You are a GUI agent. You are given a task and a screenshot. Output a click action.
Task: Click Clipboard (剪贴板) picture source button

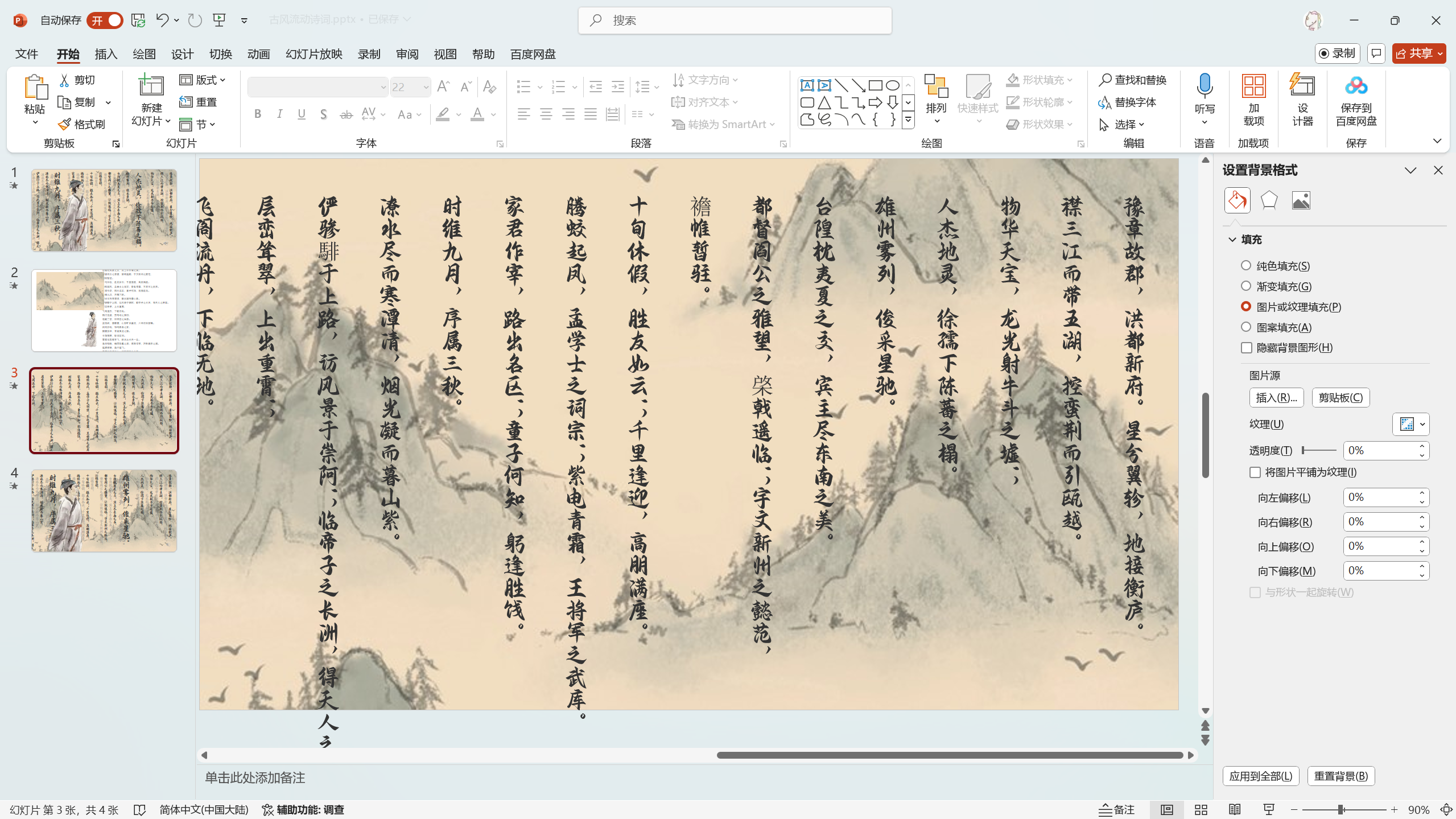pos(1340,398)
